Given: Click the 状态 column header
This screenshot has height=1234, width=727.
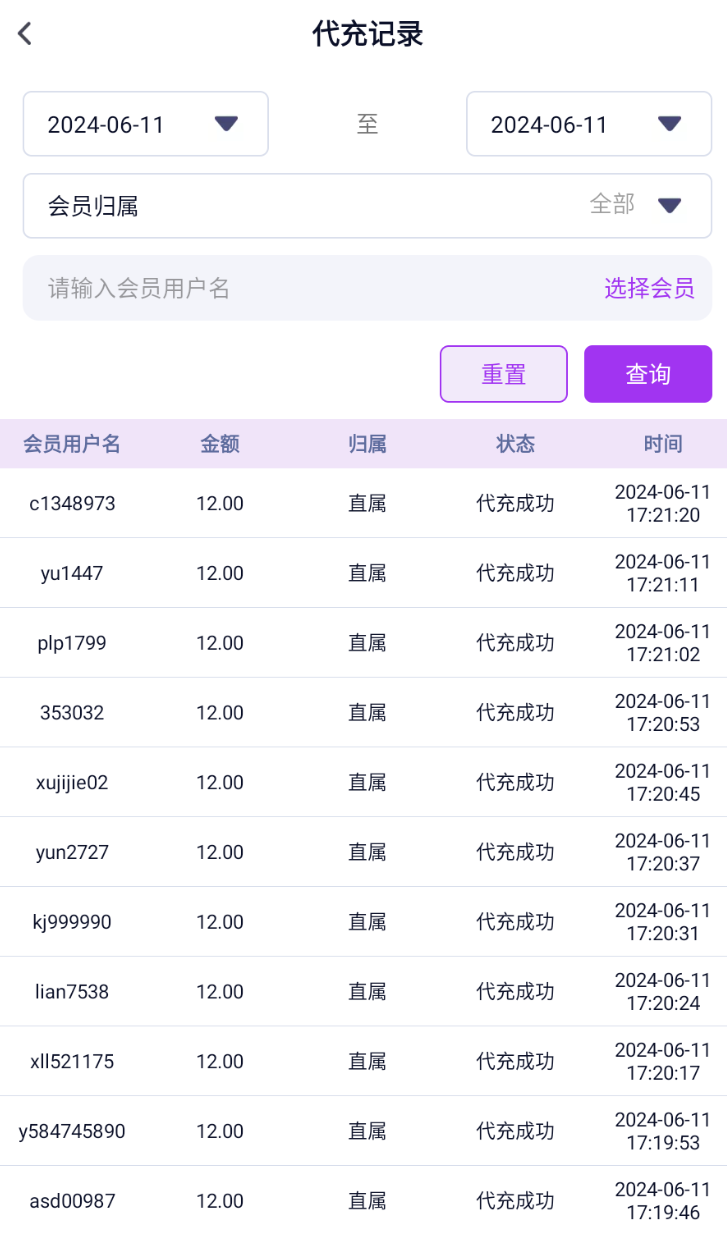Looking at the screenshot, I should pyautogui.click(x=515, y=444).
